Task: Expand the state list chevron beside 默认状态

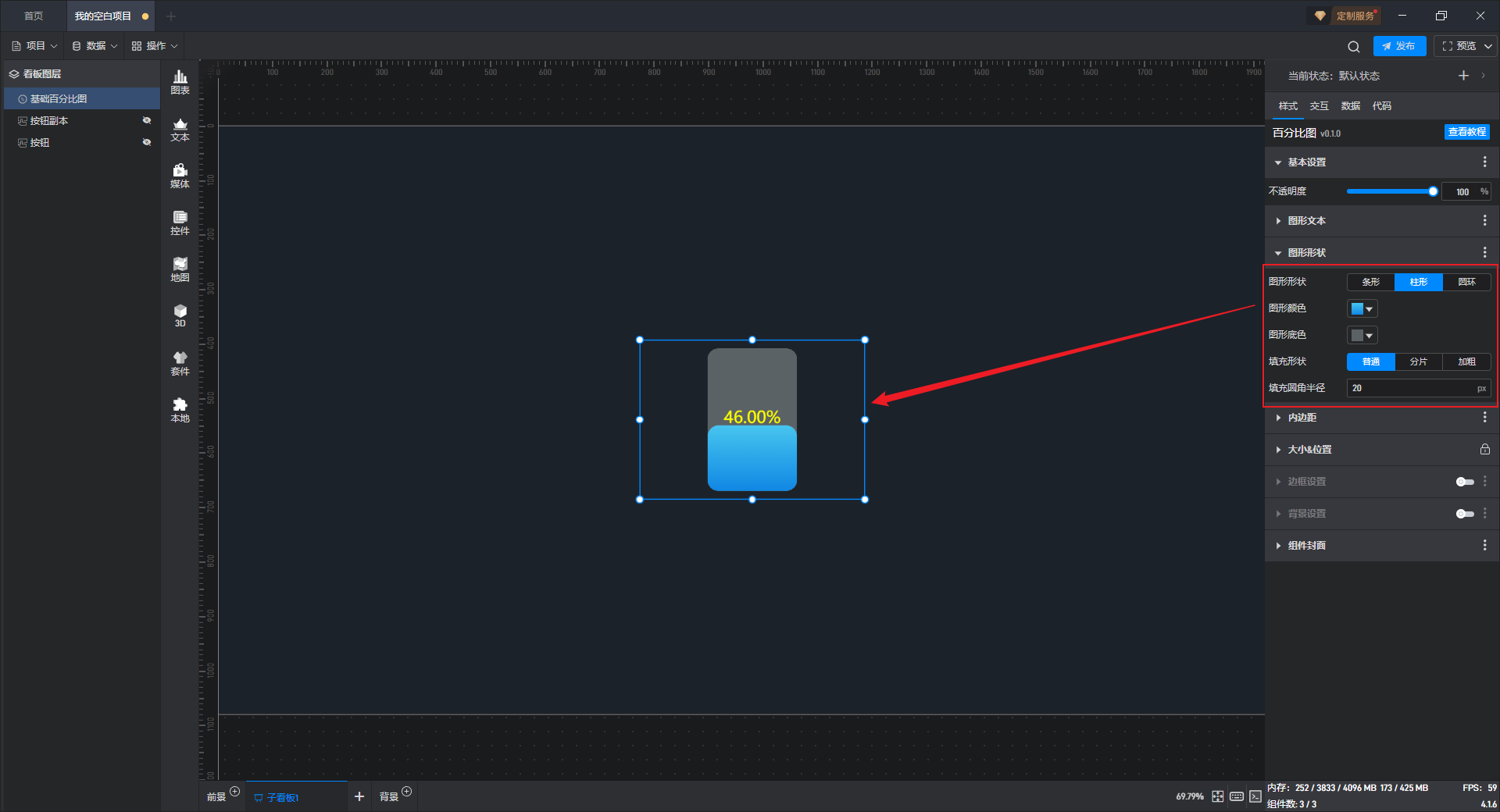Action: coord(1483,76)
